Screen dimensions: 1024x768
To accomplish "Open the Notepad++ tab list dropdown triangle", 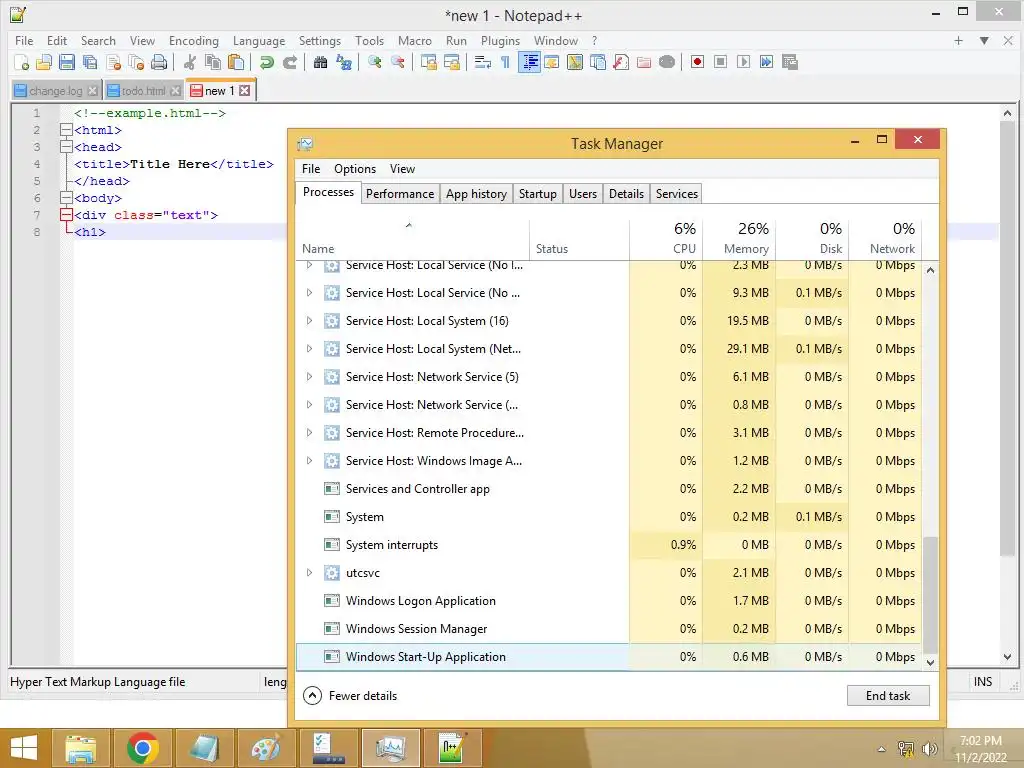I will 984,40.
